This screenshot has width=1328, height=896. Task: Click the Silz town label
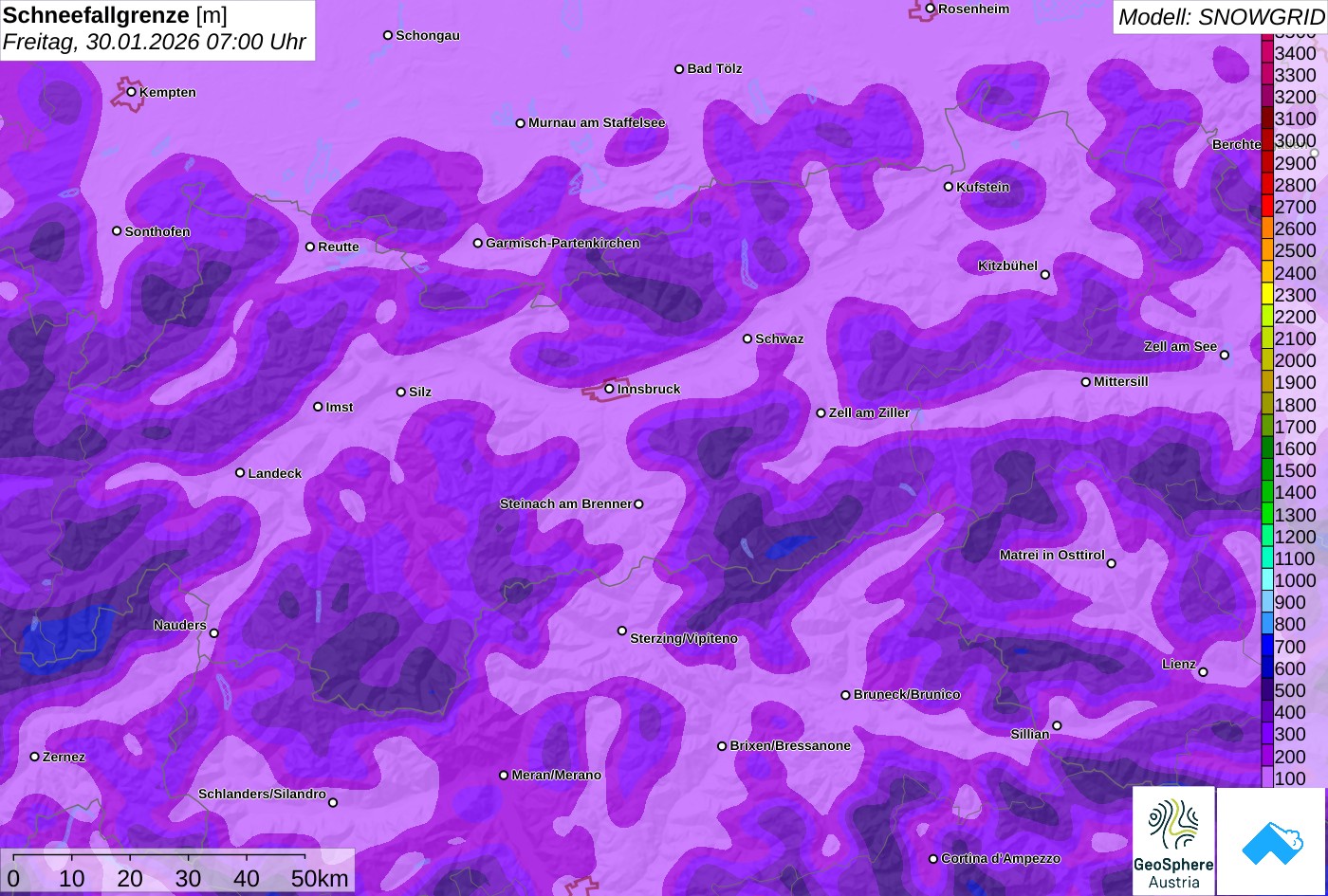420,393
